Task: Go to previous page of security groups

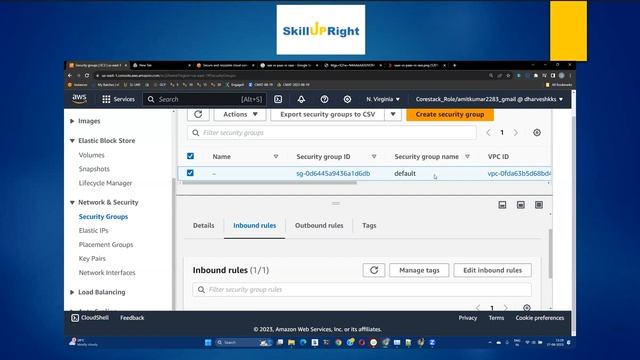Action: click(488, 133)
